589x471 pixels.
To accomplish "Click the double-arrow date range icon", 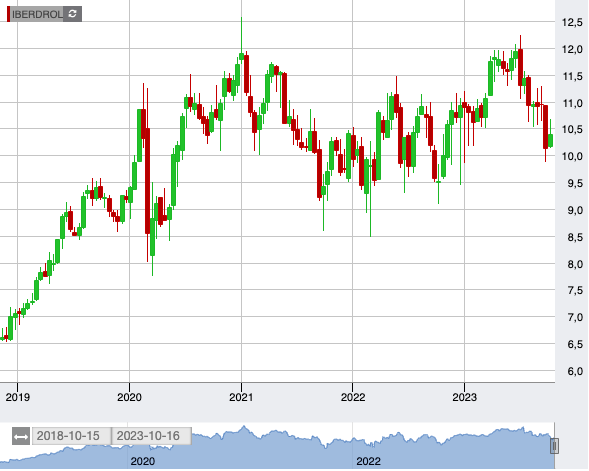I will click(x=21, y=437).
